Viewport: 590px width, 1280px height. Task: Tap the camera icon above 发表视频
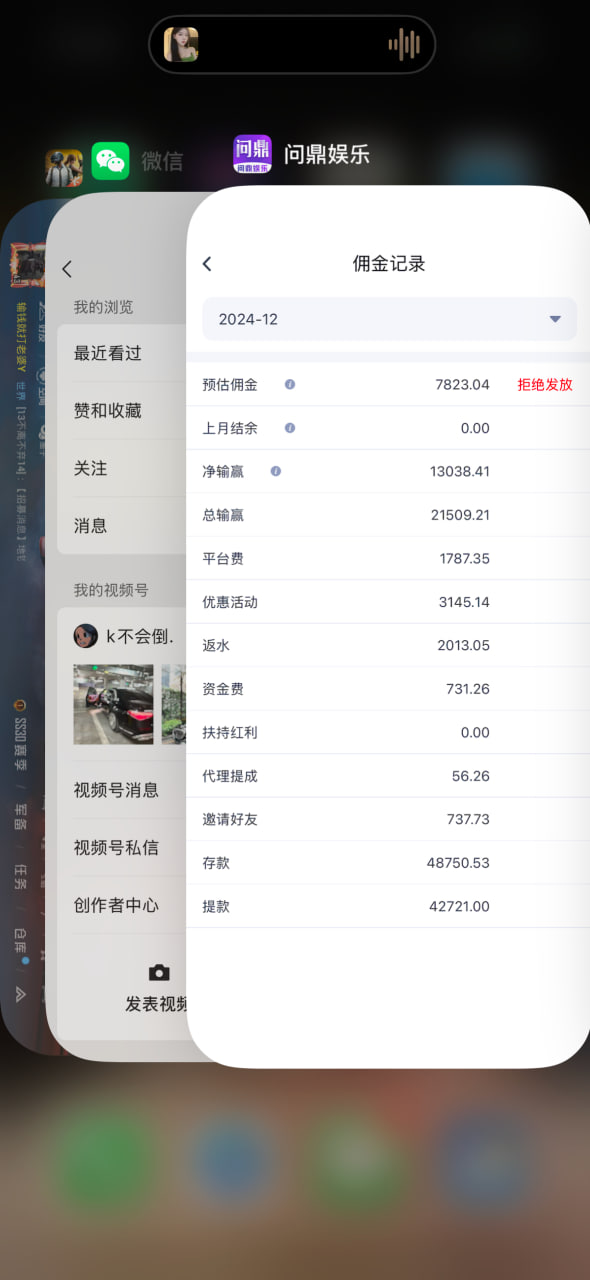[x=159, y=973]
